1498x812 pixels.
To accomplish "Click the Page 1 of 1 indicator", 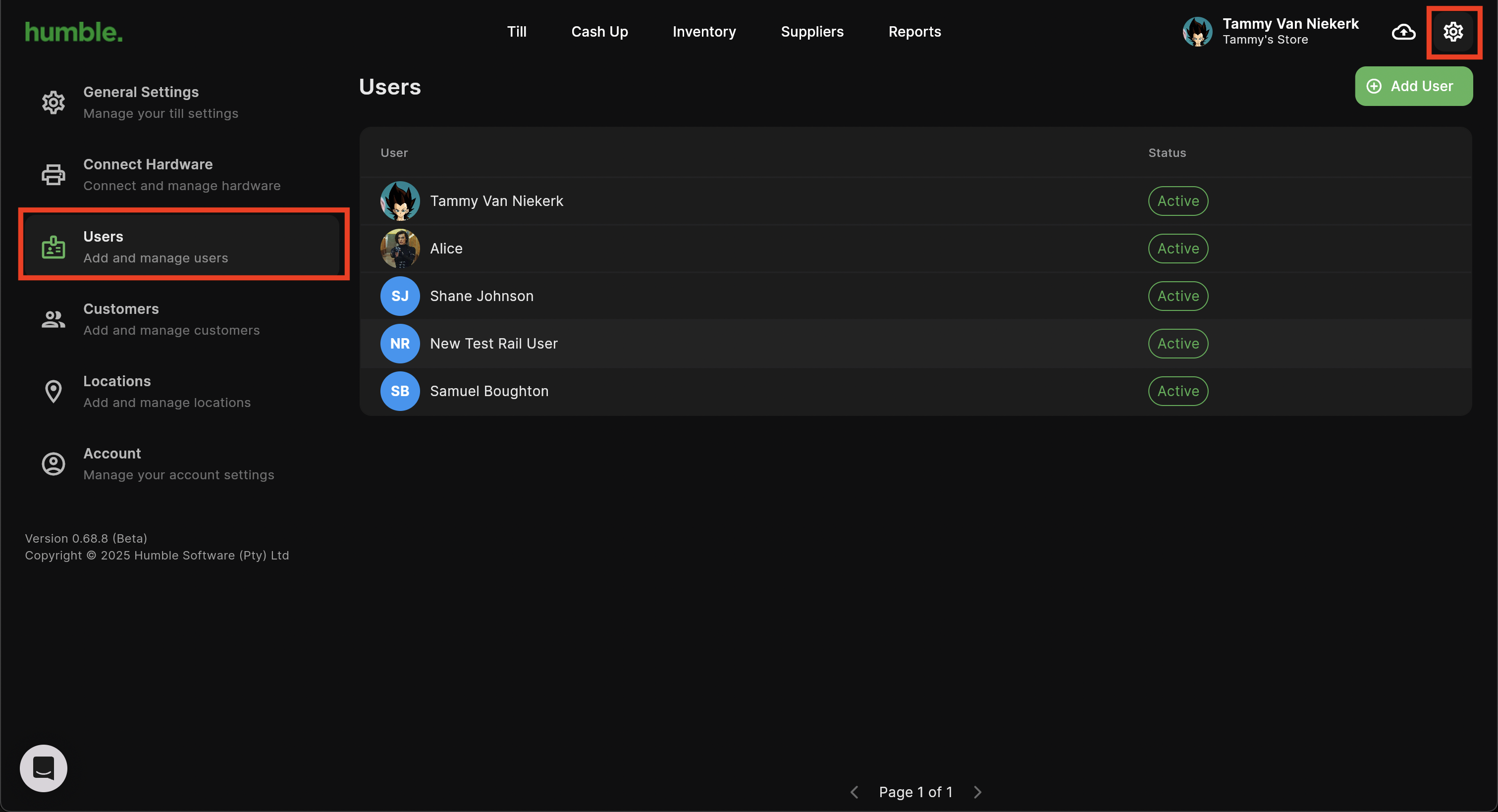I will [915, 792].
